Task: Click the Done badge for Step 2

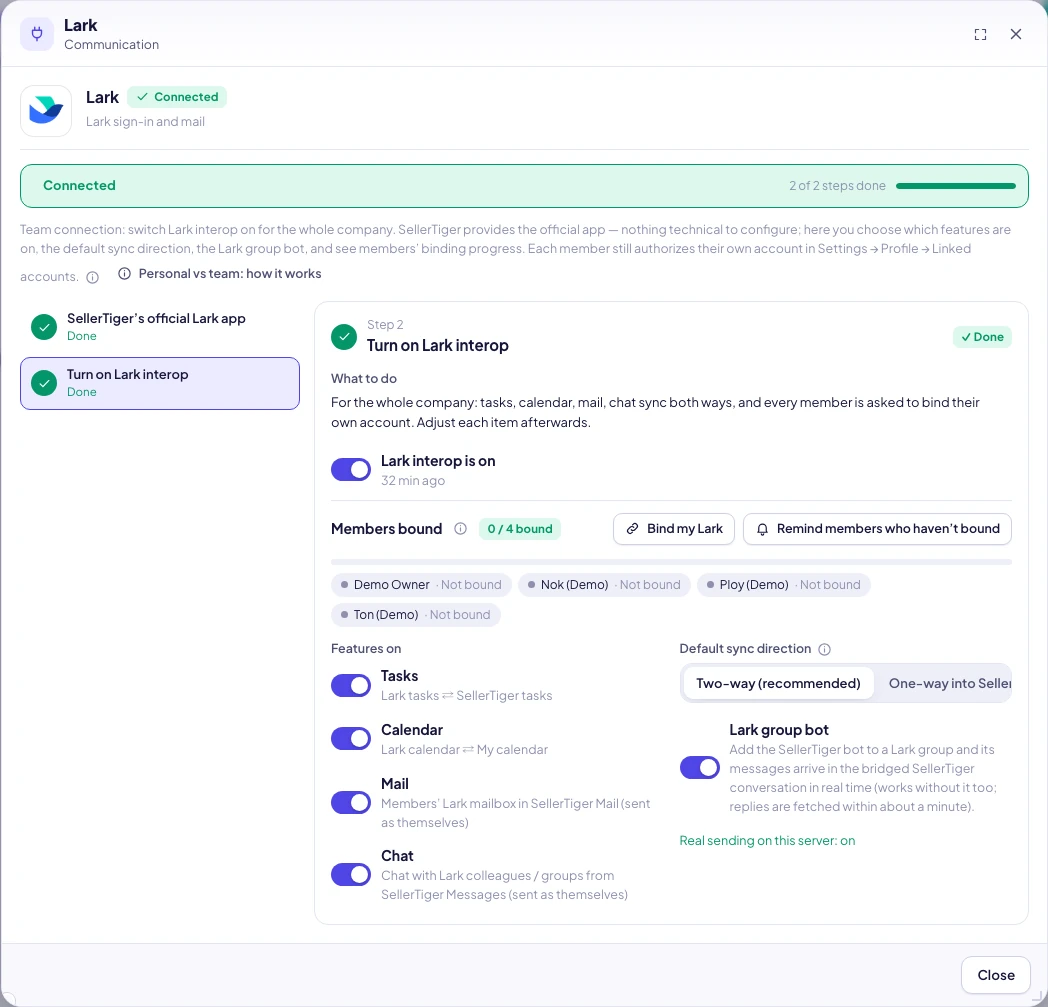Action: click(x=982, y=337)
